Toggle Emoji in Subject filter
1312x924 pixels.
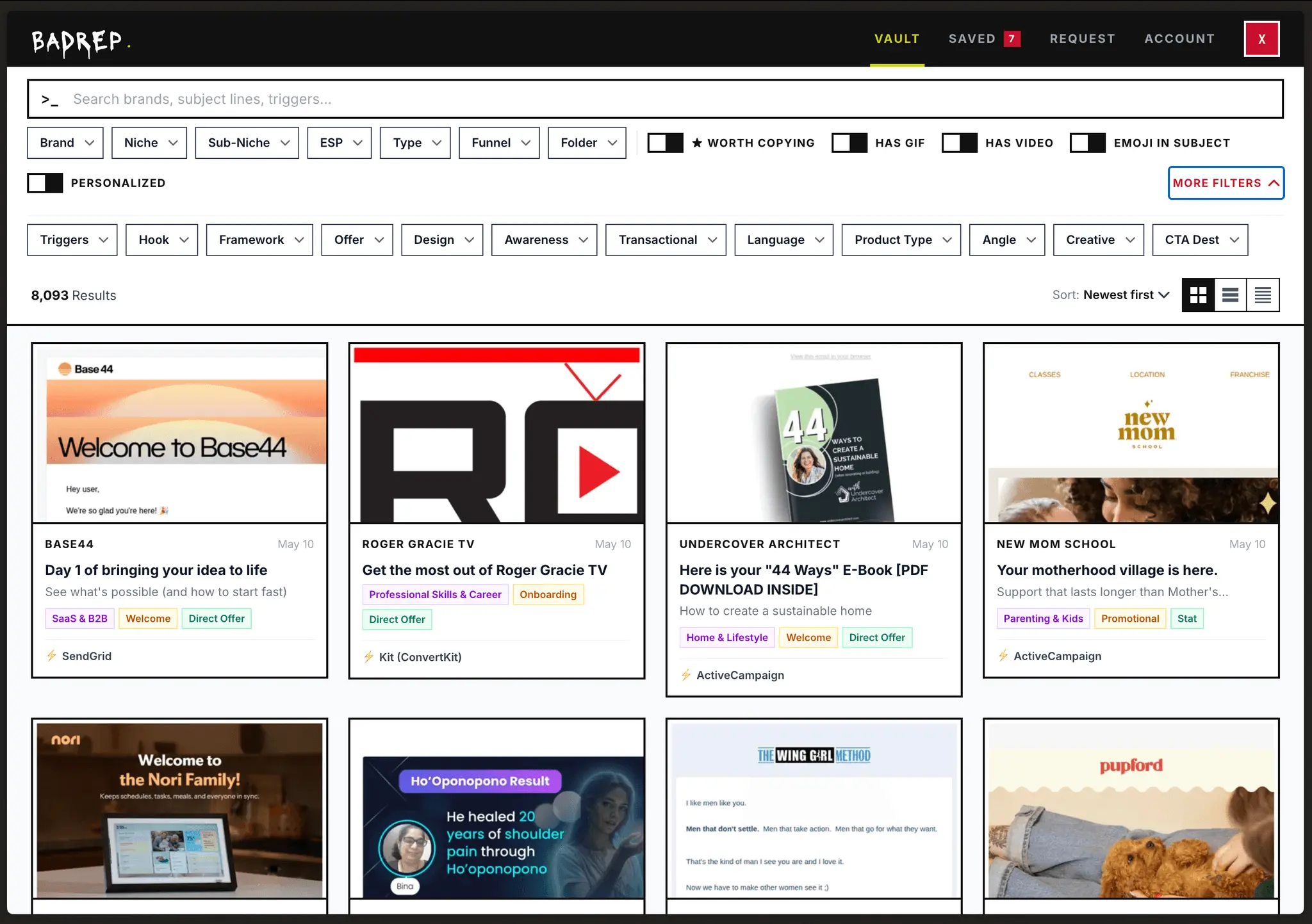1087,143
